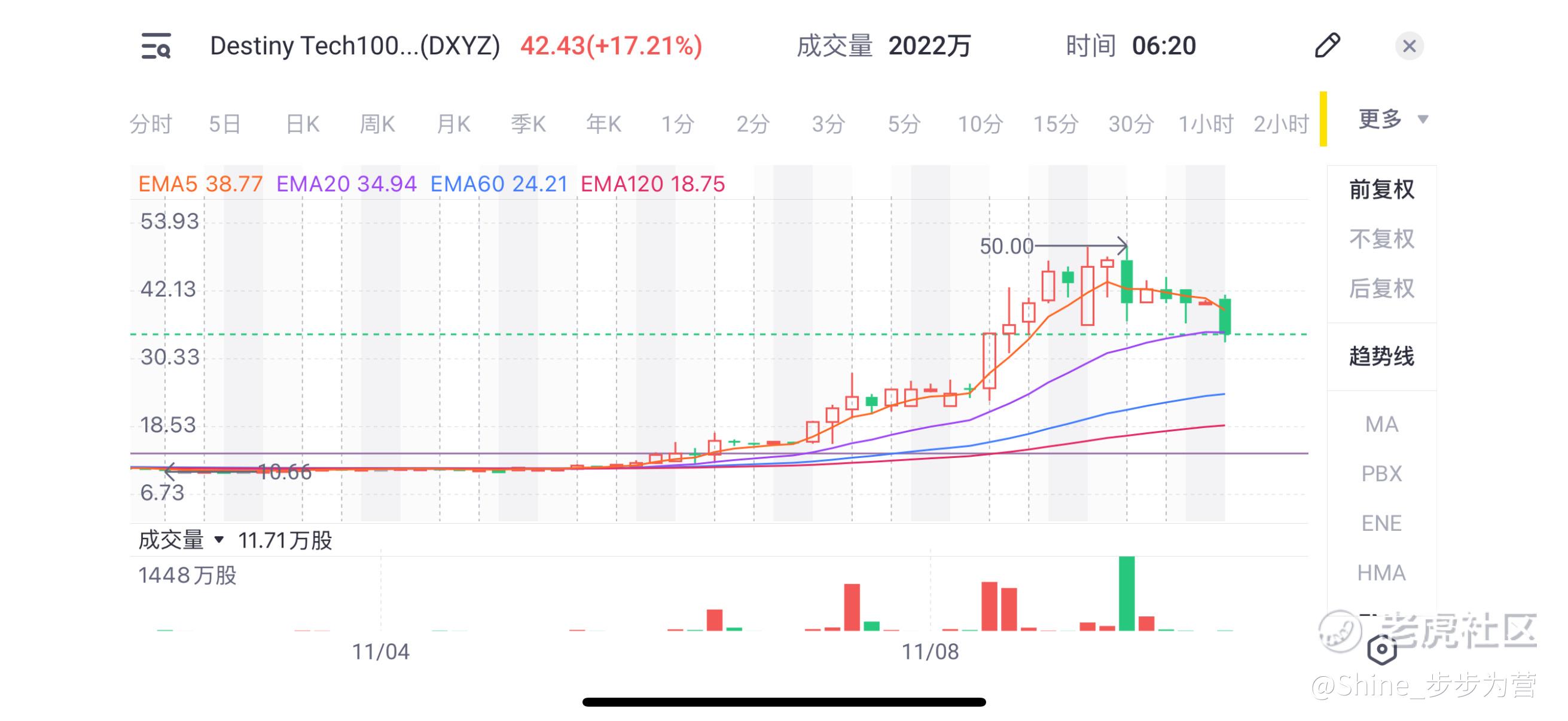This screenshot has width=1568, height=721.
Task: Tap the 成交量 2022万 header value
Action: (x=883, y=46)
